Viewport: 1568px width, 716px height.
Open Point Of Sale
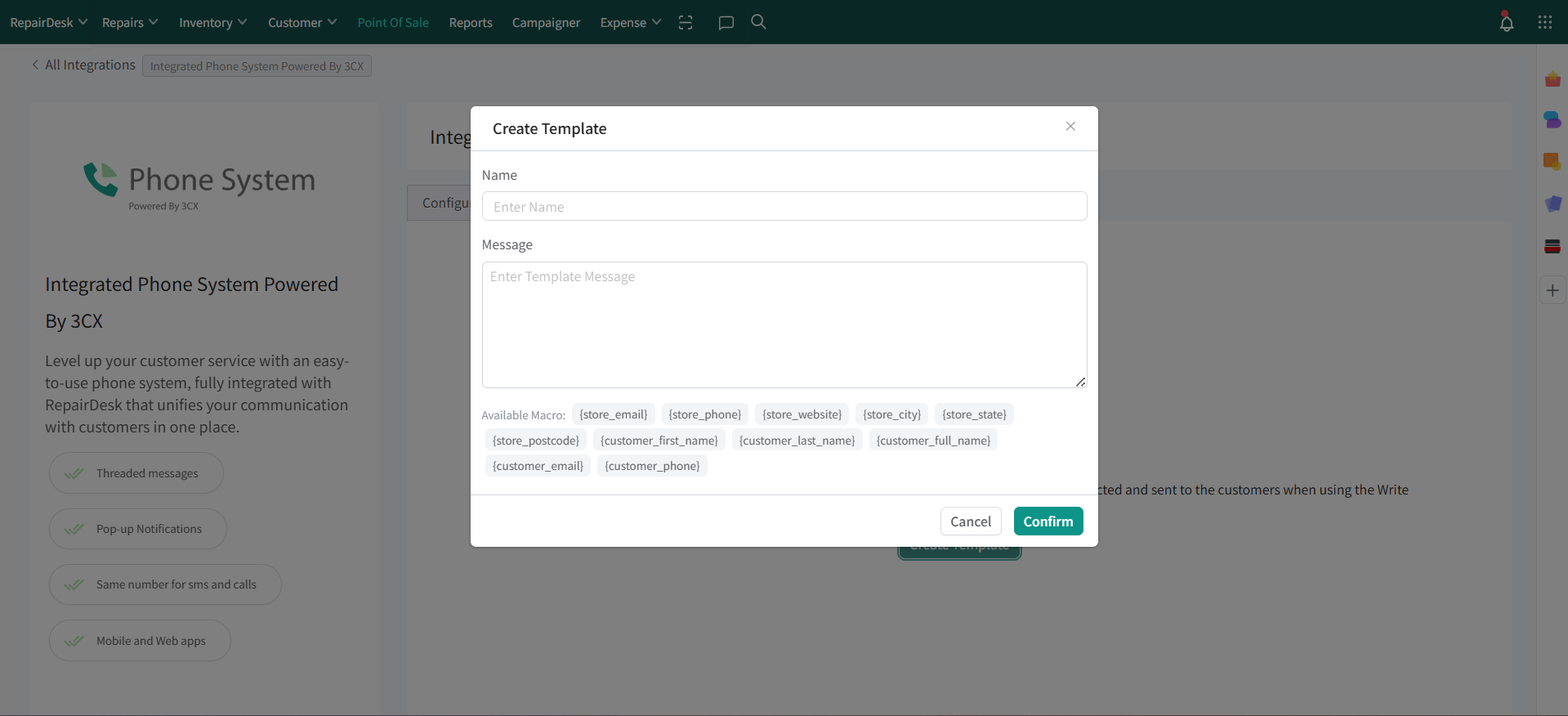pos(393,22)
